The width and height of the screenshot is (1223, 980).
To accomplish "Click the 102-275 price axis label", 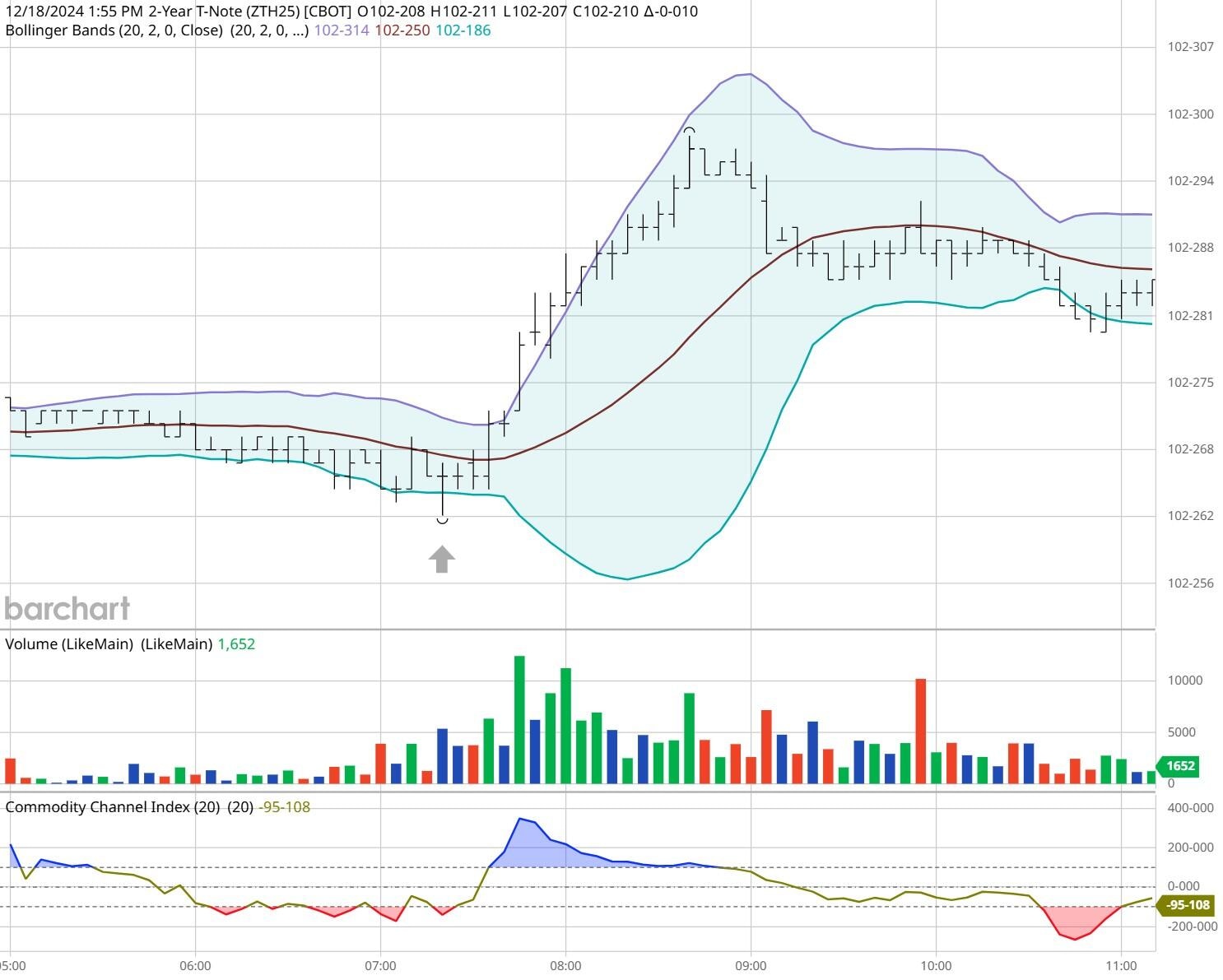I will click(x=1191, y=383).
